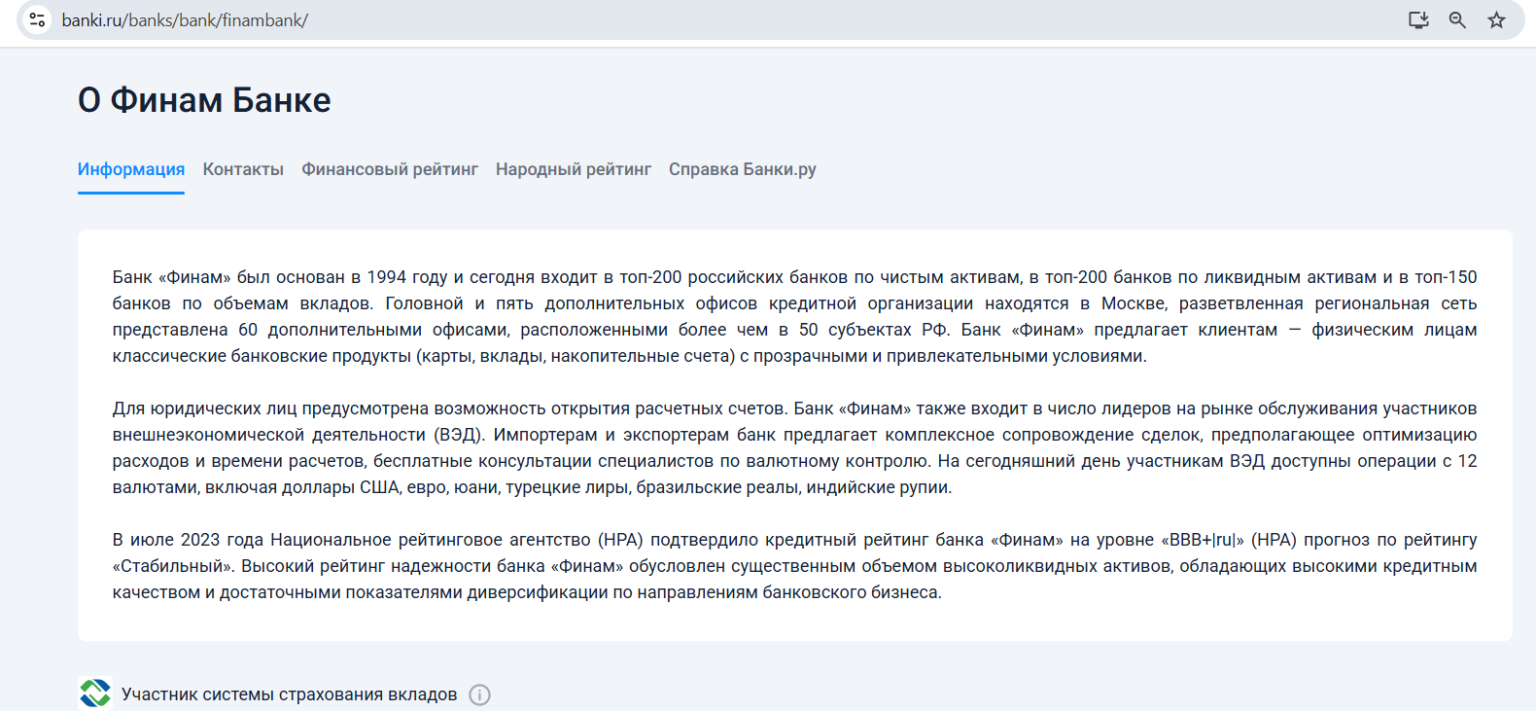This screenshot has width=1536, height=711.
Task: Select the Информация tab
Action: point(131,169)
